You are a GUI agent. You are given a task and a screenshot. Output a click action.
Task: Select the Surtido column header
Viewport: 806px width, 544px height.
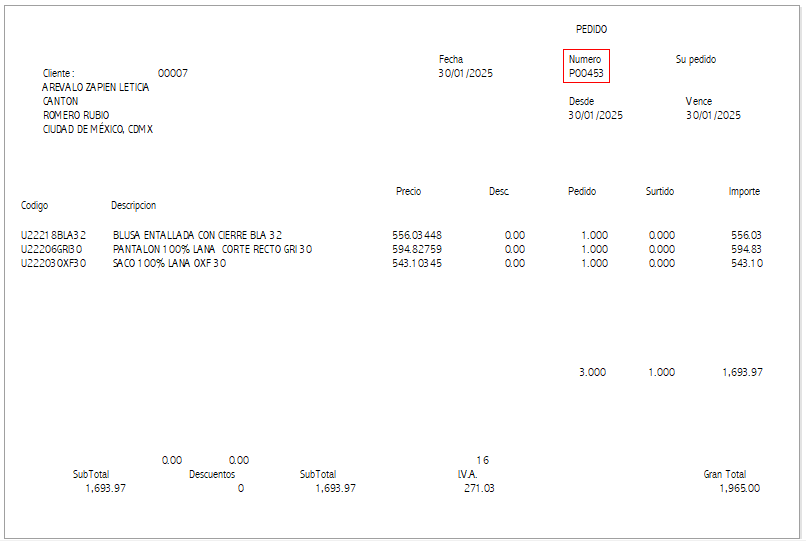(660, 191)
